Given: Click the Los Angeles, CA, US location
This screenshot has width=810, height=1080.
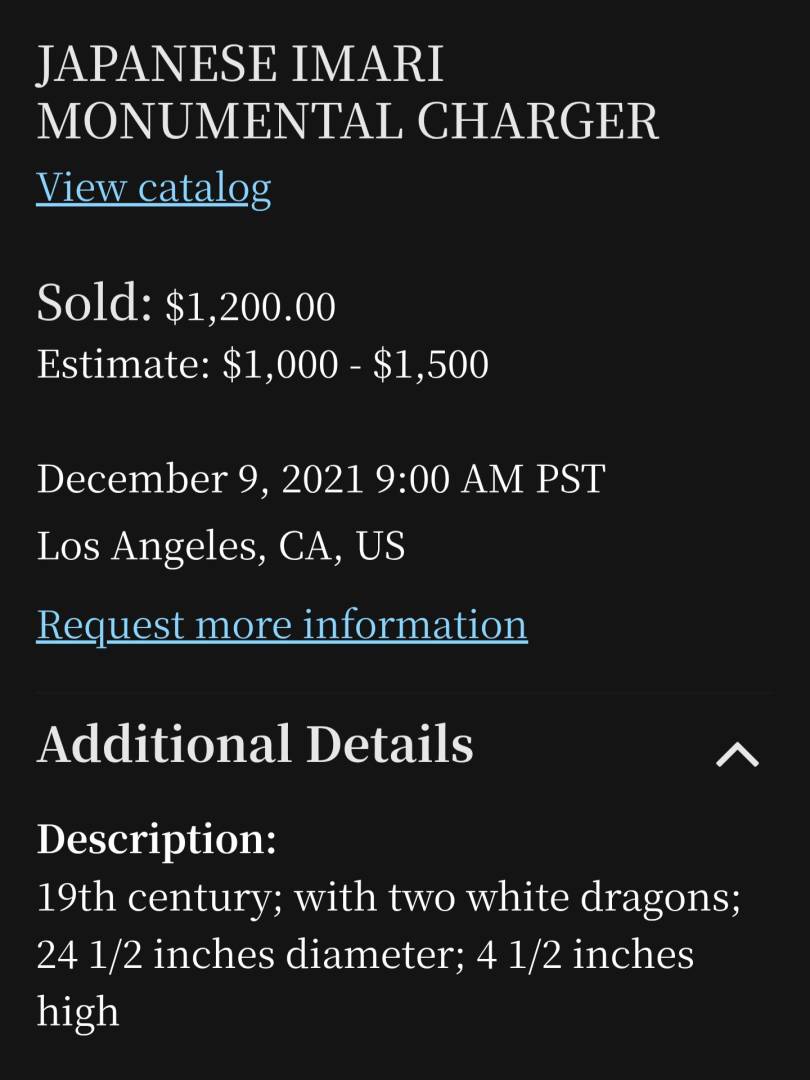Looking at the screenshot, I should pos(221,546).
